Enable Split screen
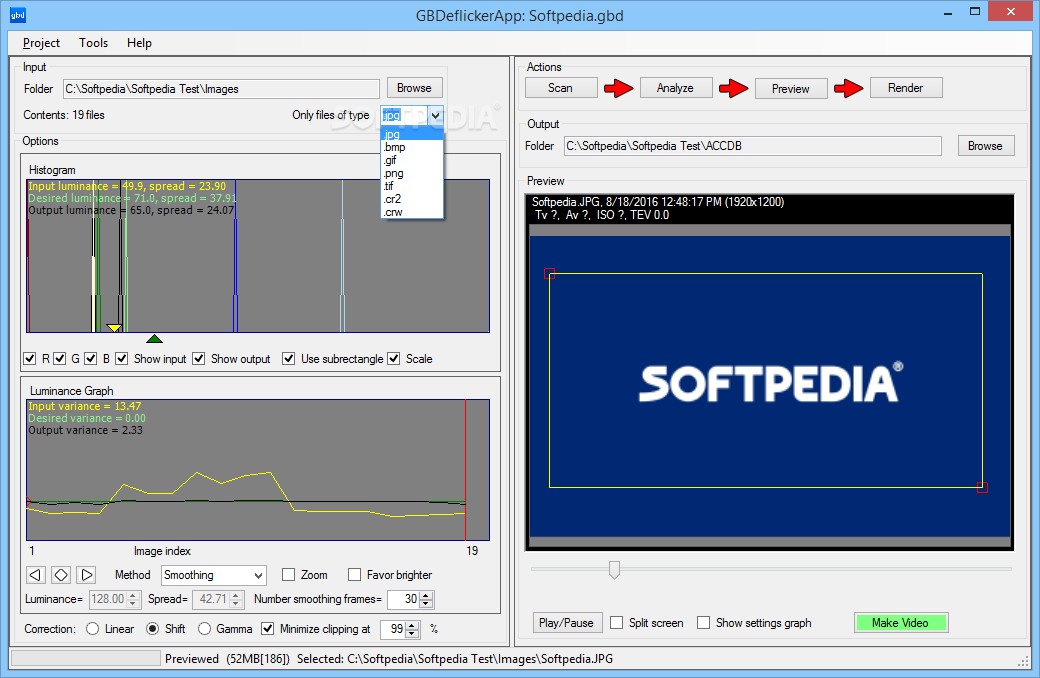The height and width of the screenshot is (678, 1040). (617, 623)
